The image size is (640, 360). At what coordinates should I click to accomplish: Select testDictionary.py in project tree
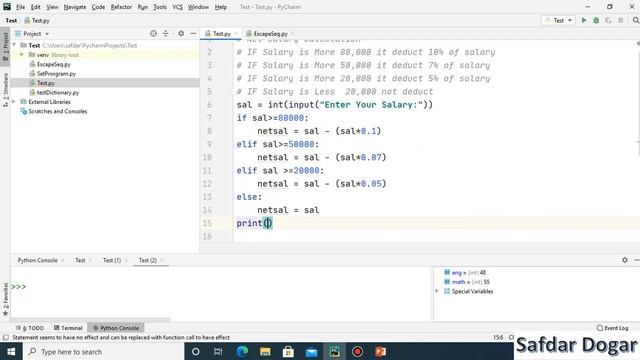(58, 92)
